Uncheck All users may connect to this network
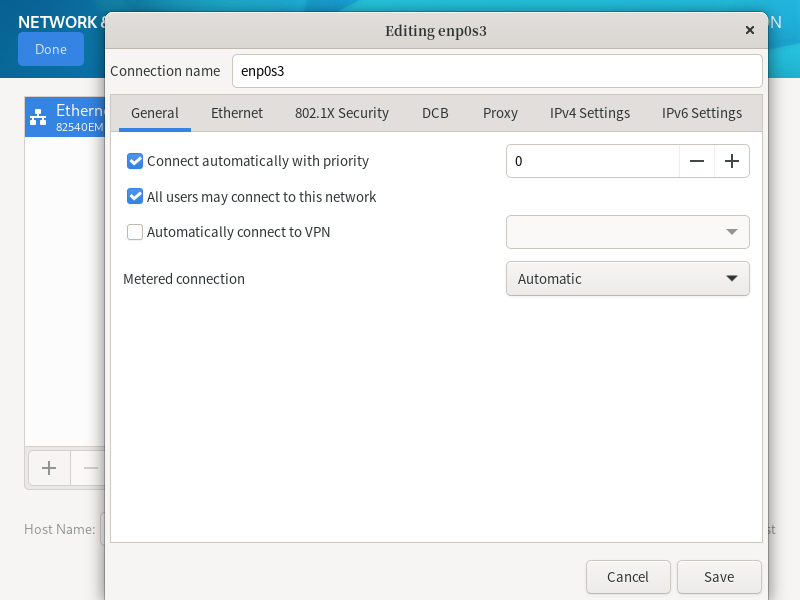This screenshot has height=600, width=800. [x=136, y=197]
